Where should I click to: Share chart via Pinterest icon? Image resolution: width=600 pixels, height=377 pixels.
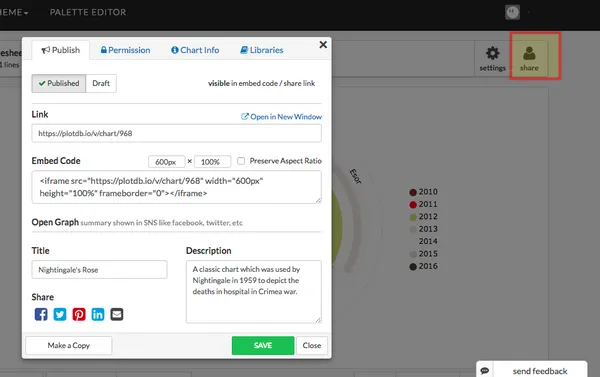79,314
